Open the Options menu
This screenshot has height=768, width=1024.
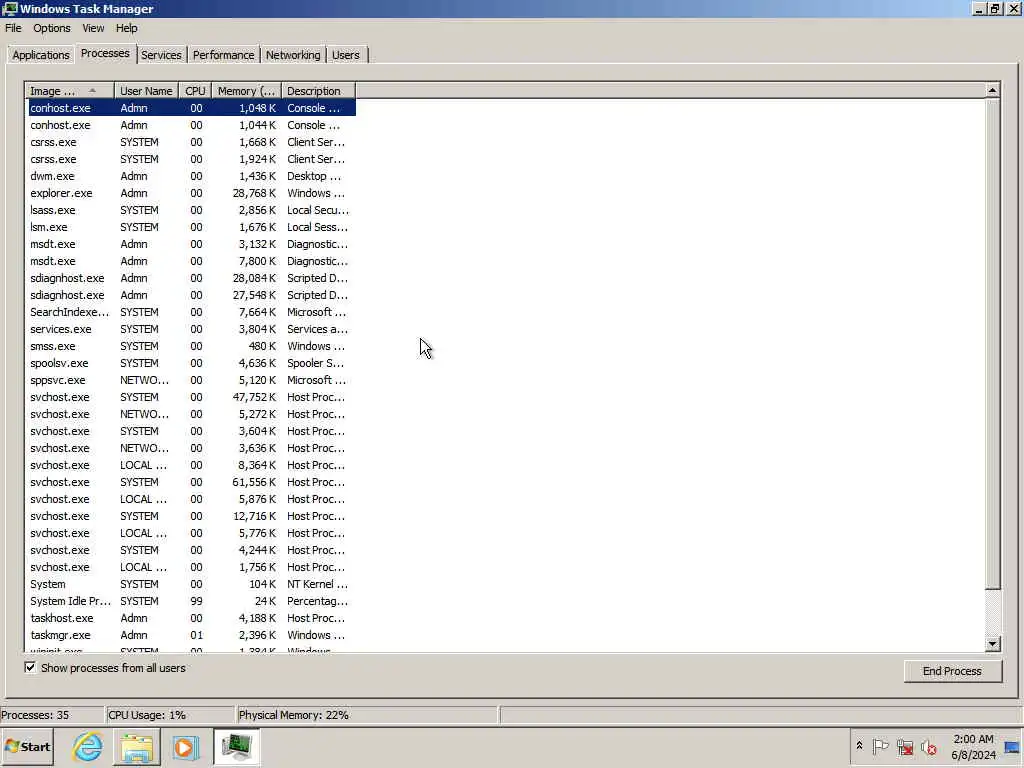[52, 28]
